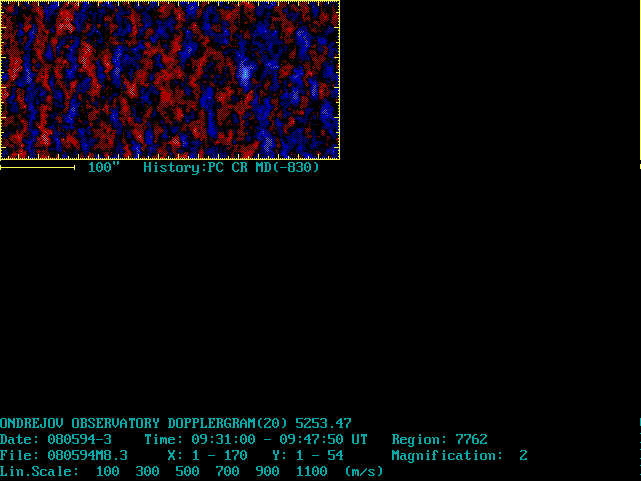The image size is (641, 481).
Task: Click the Date: 080594-3 field
Action: click(56, 439)
